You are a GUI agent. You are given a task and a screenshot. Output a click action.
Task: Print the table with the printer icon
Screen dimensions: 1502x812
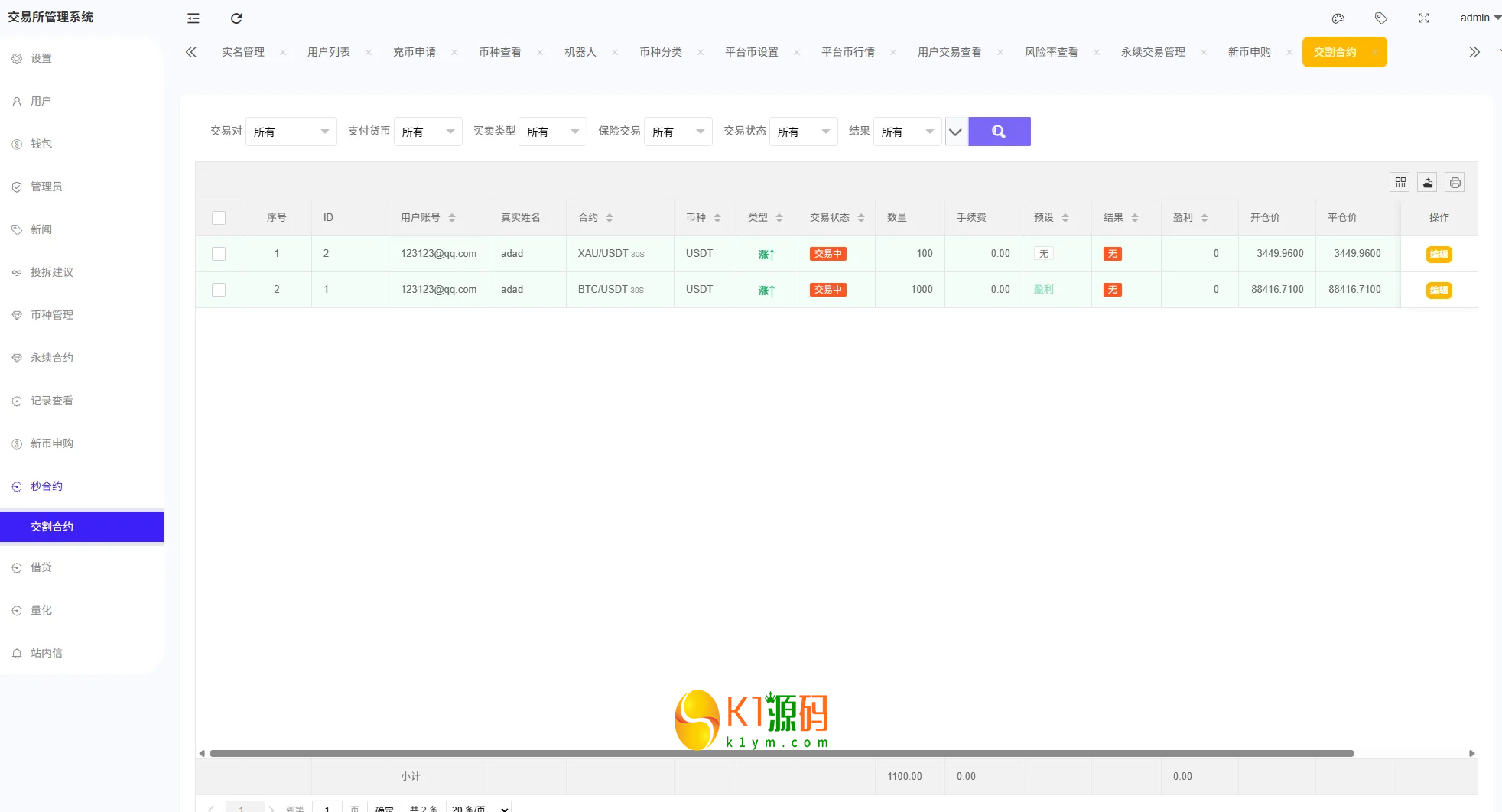tap(1455, 183)
